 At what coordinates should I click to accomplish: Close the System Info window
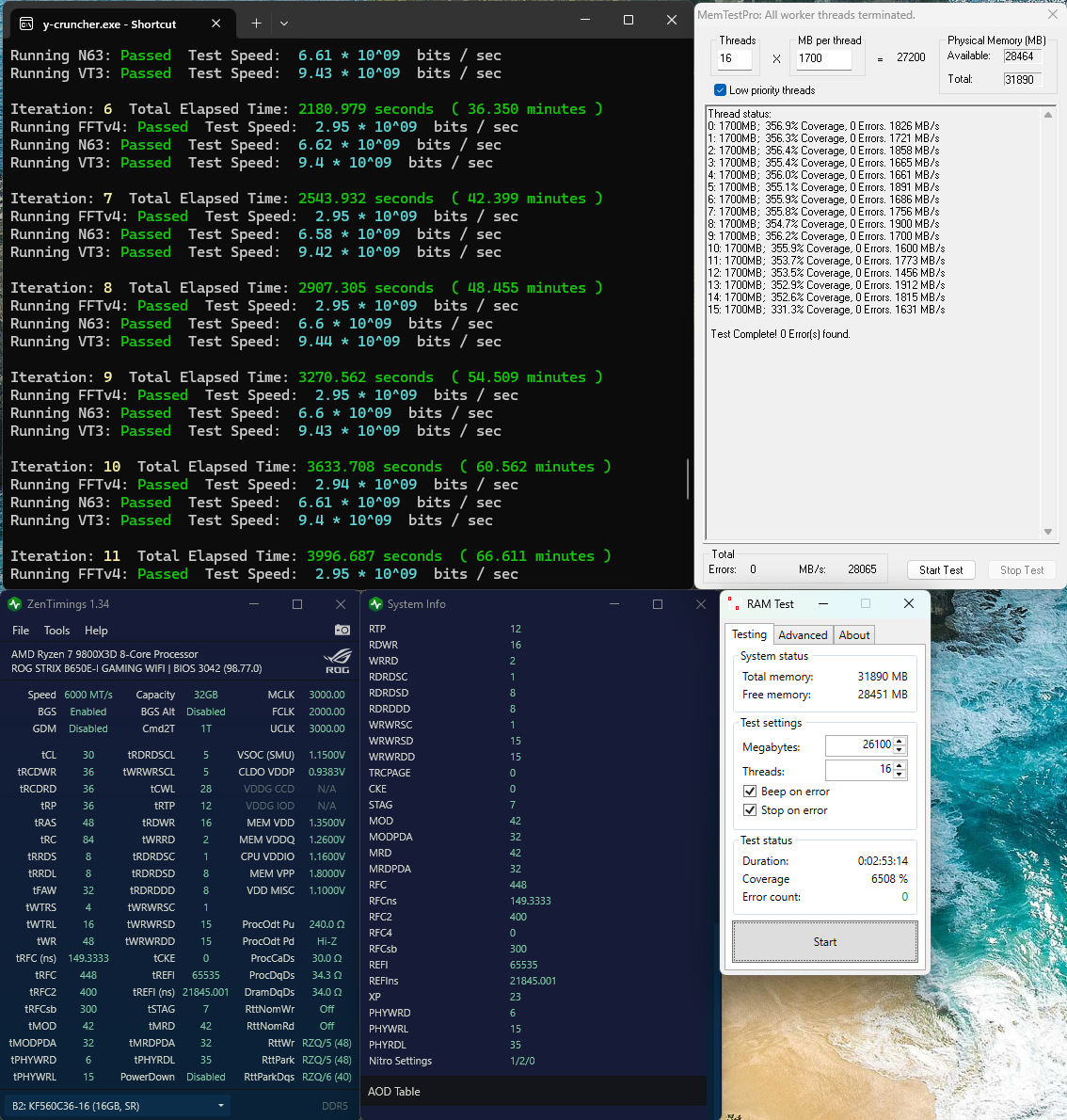click(701, 604)
